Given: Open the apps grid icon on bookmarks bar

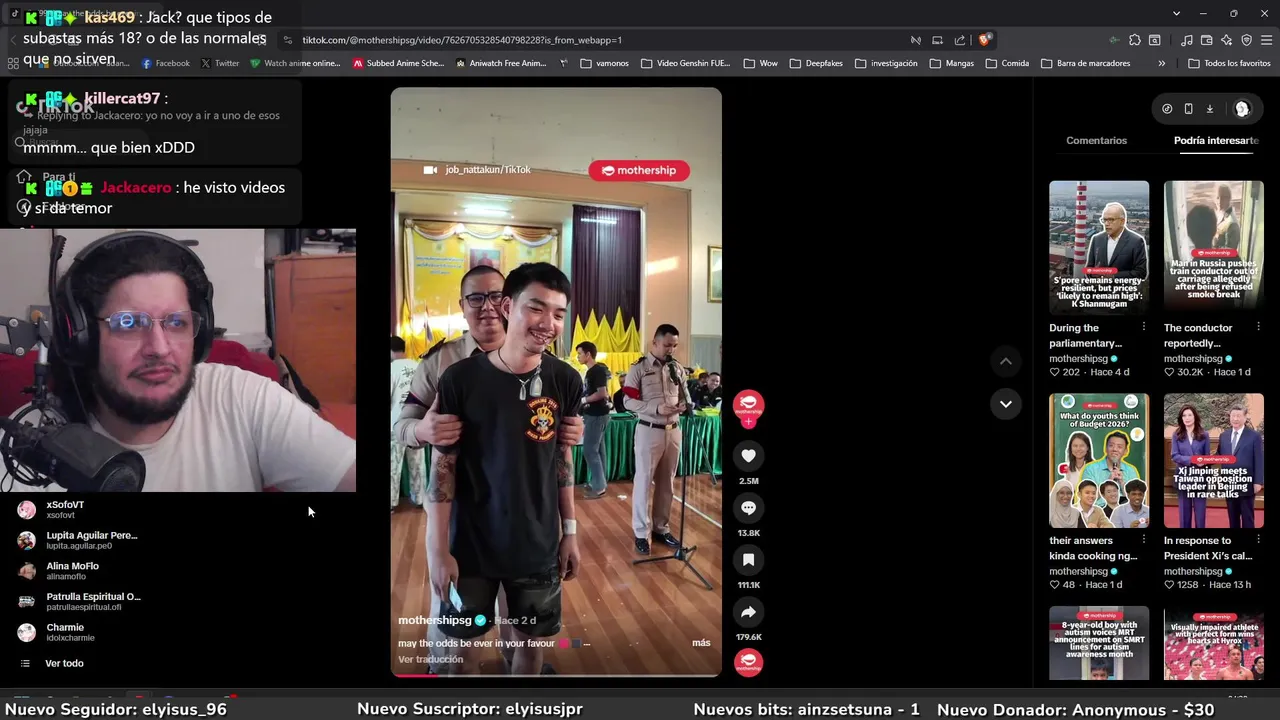Looking at the screenshot, I should [x=13, y=63].
